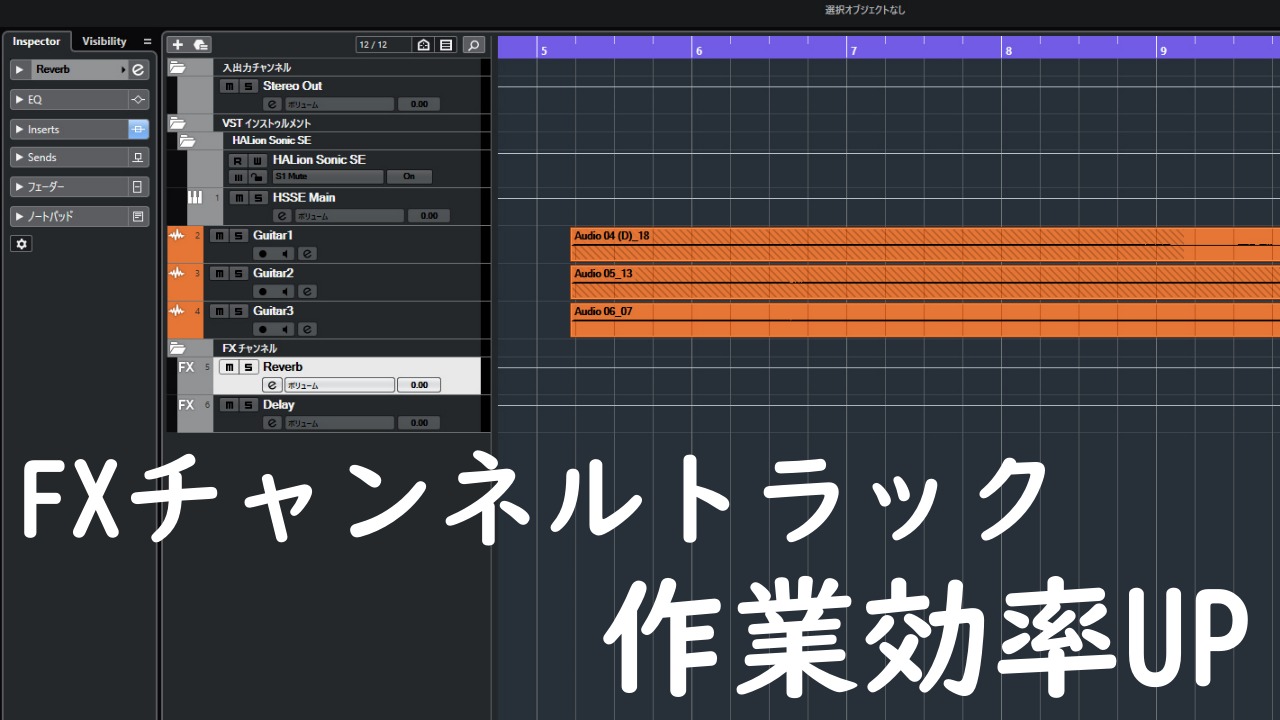Enable Monitor speaker icon on Guitar2

(x=285, y=292)
